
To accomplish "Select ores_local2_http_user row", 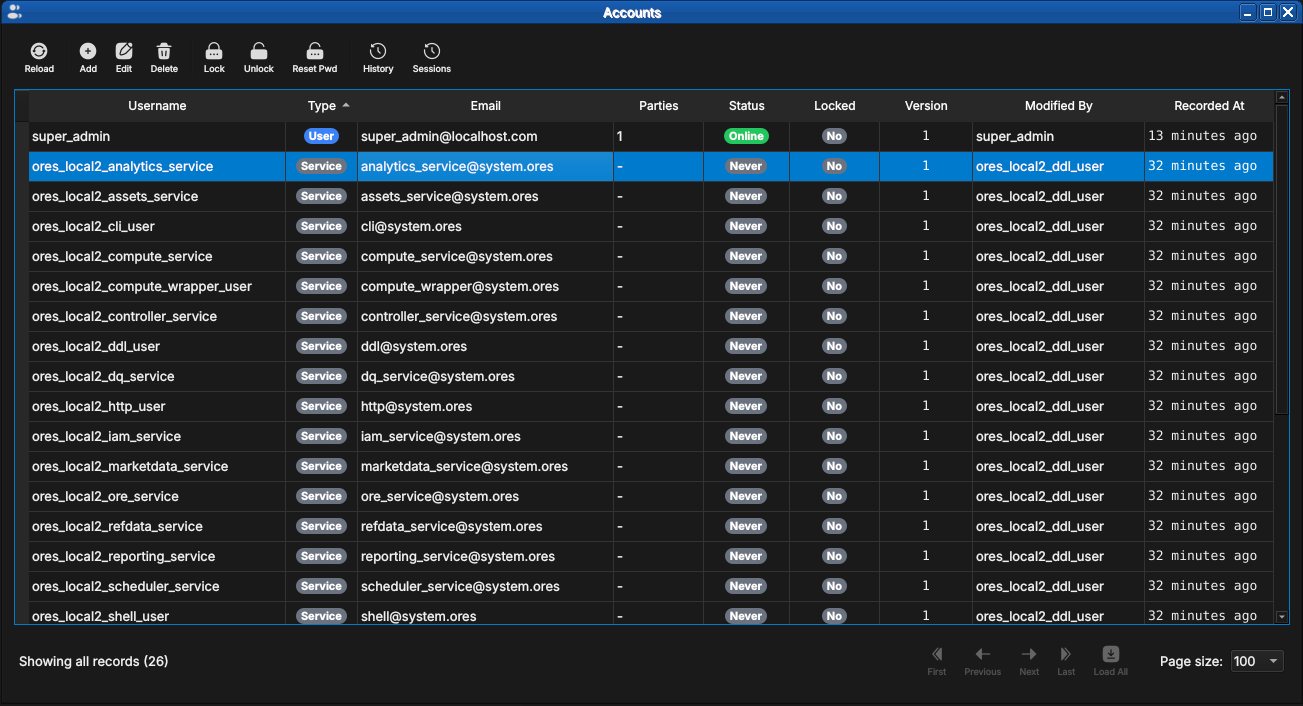I will tap(651, 406).
